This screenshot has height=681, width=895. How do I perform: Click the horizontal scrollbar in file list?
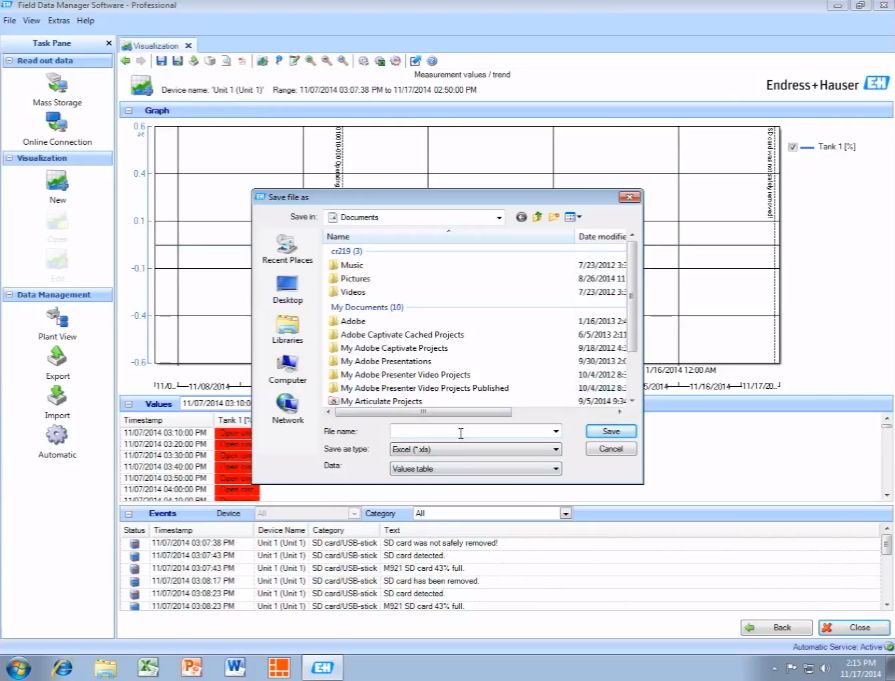pos(423,412)
